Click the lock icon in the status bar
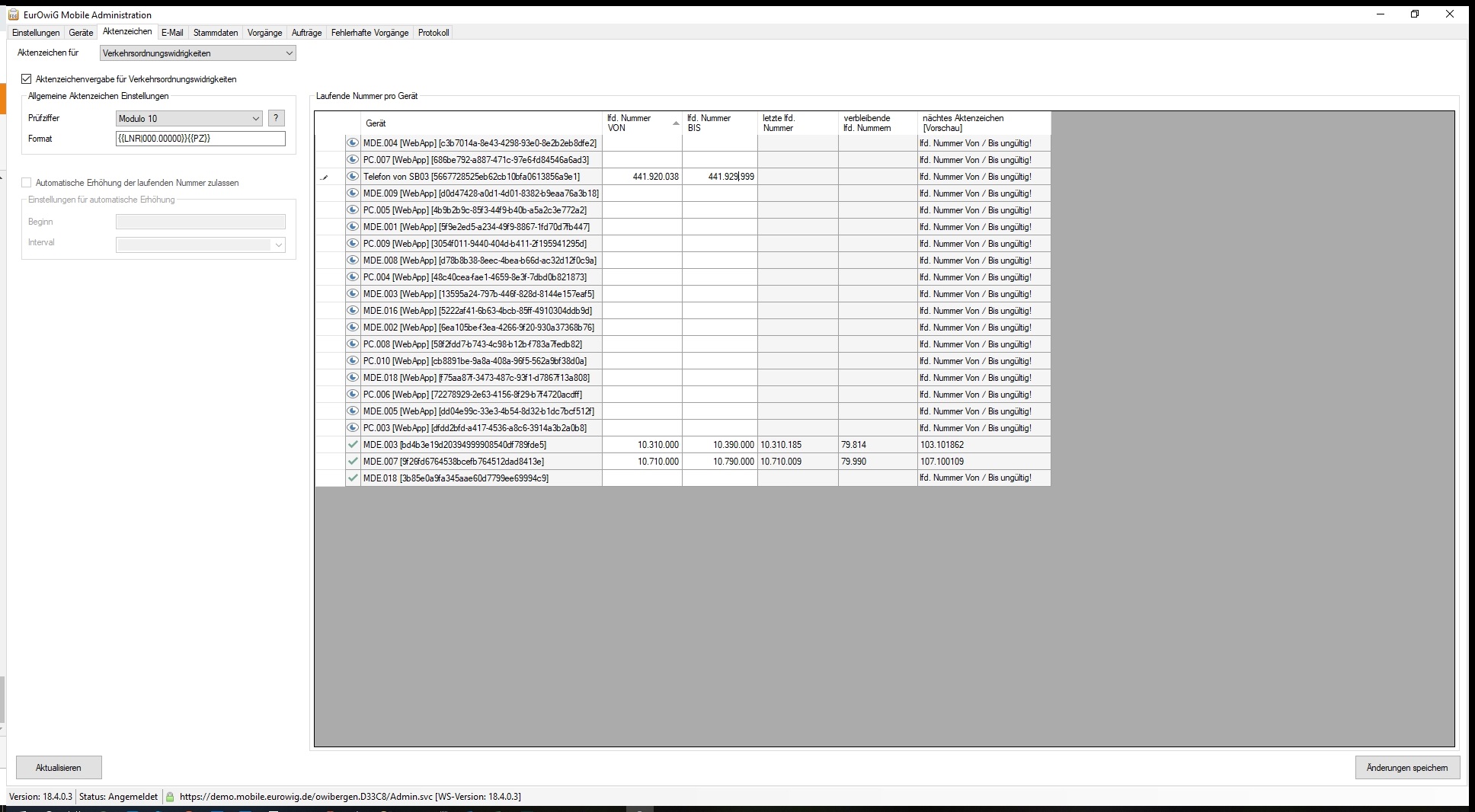1475x812 pixels. pyautogui.click(x=170, y=797)
